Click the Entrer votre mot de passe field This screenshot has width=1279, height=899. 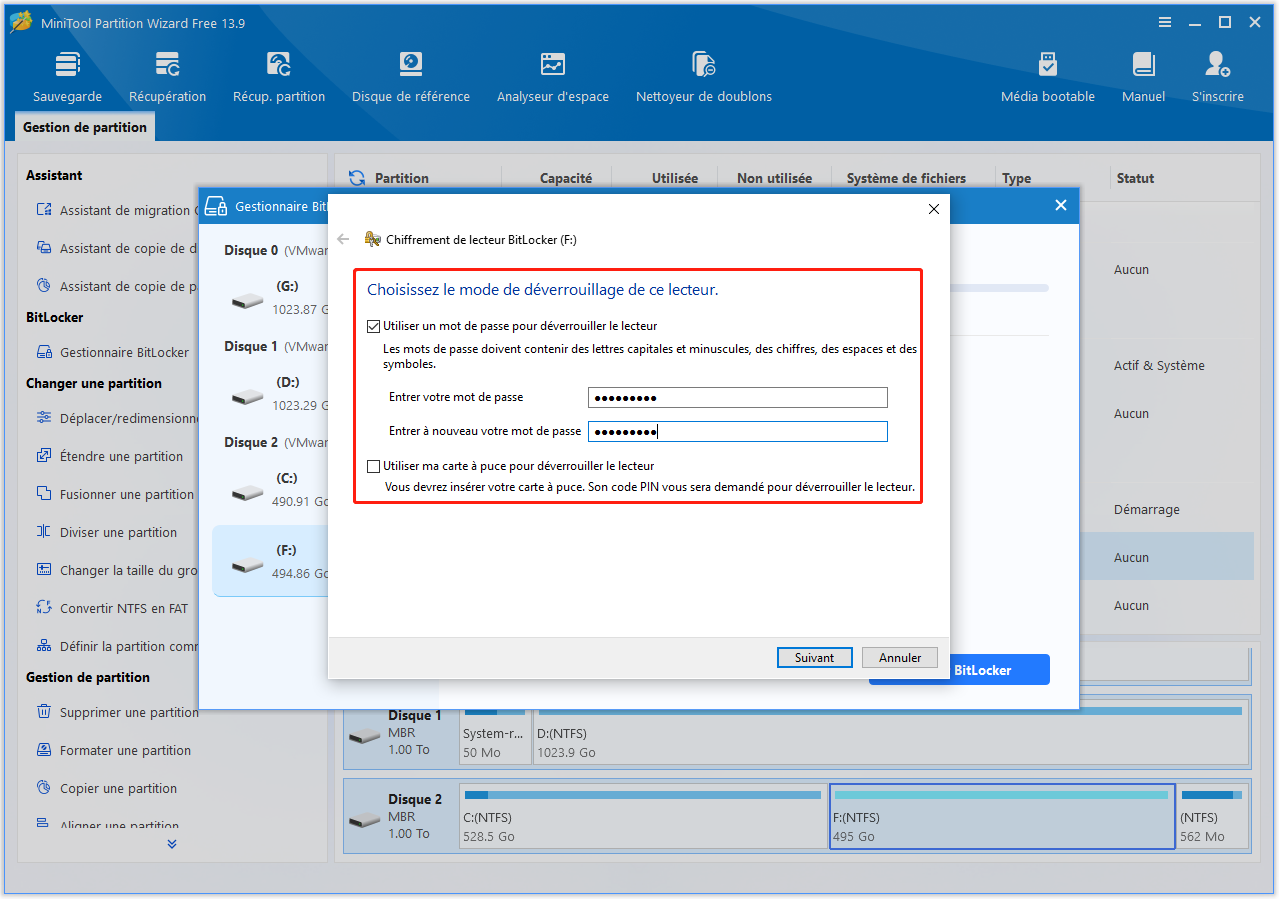tap(738, 398)
